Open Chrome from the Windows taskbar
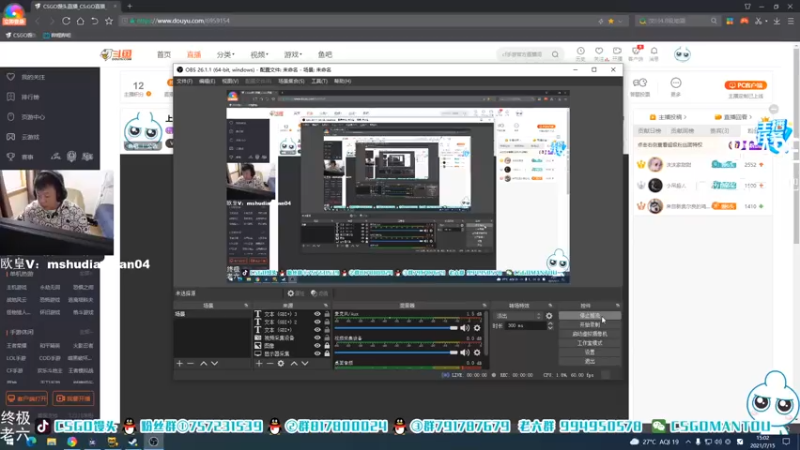This screenshot has height=450, width=800. tap(72, 442)
